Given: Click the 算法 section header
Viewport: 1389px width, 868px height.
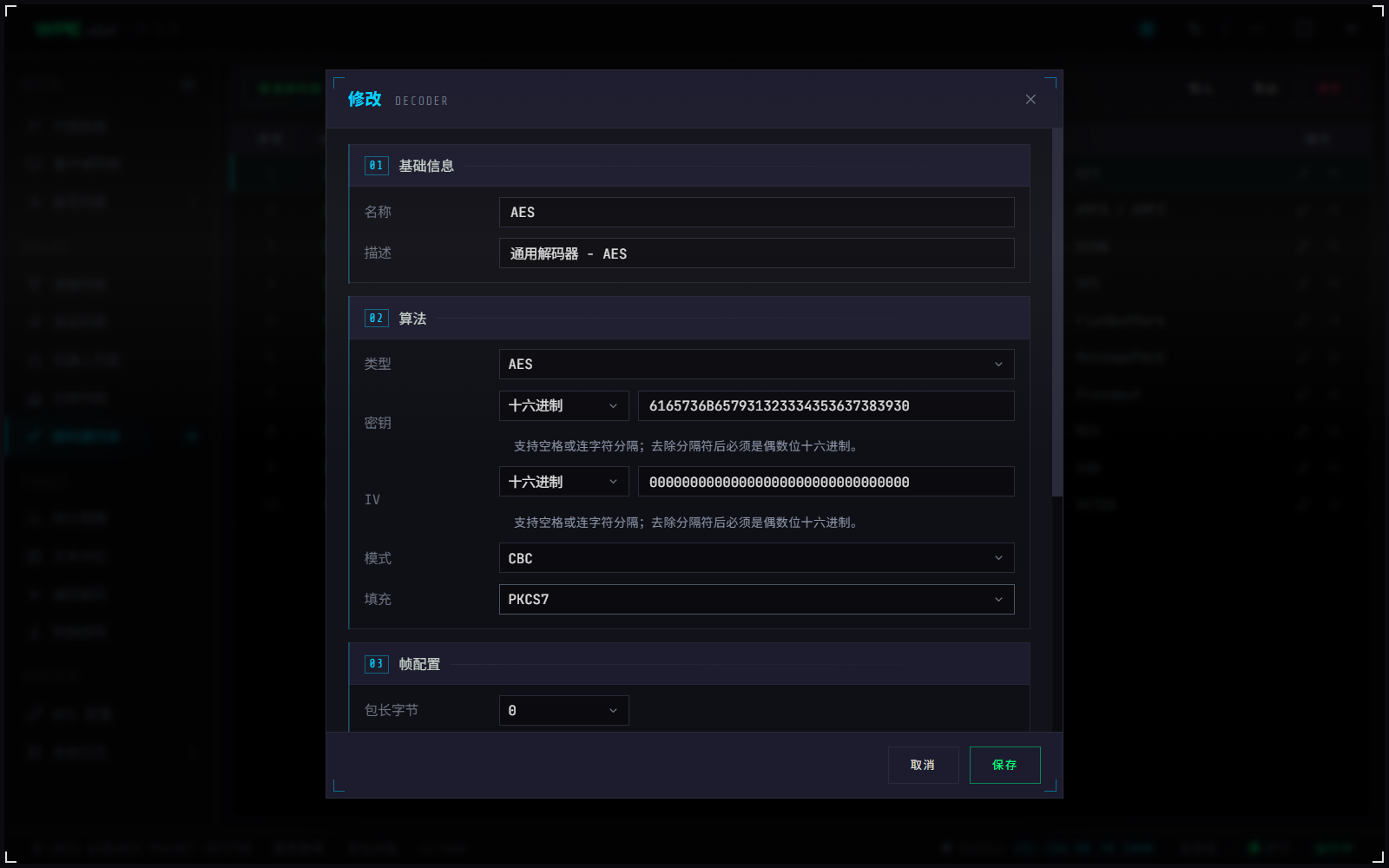Looking at the screenshot, I should click(x=689, y=319).
